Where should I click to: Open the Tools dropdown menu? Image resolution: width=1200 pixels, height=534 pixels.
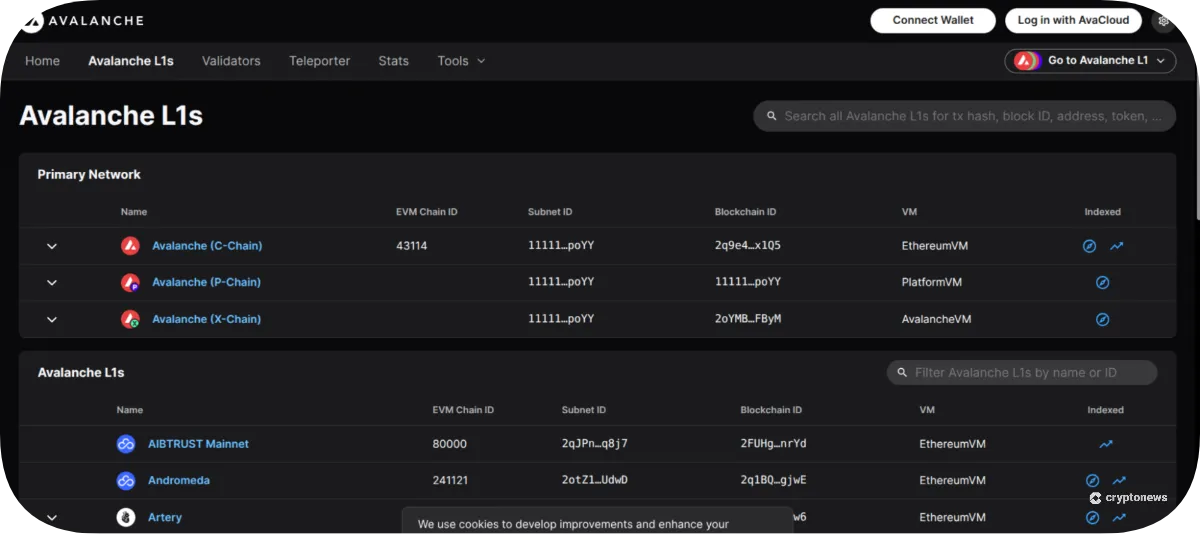coord(461,61)
